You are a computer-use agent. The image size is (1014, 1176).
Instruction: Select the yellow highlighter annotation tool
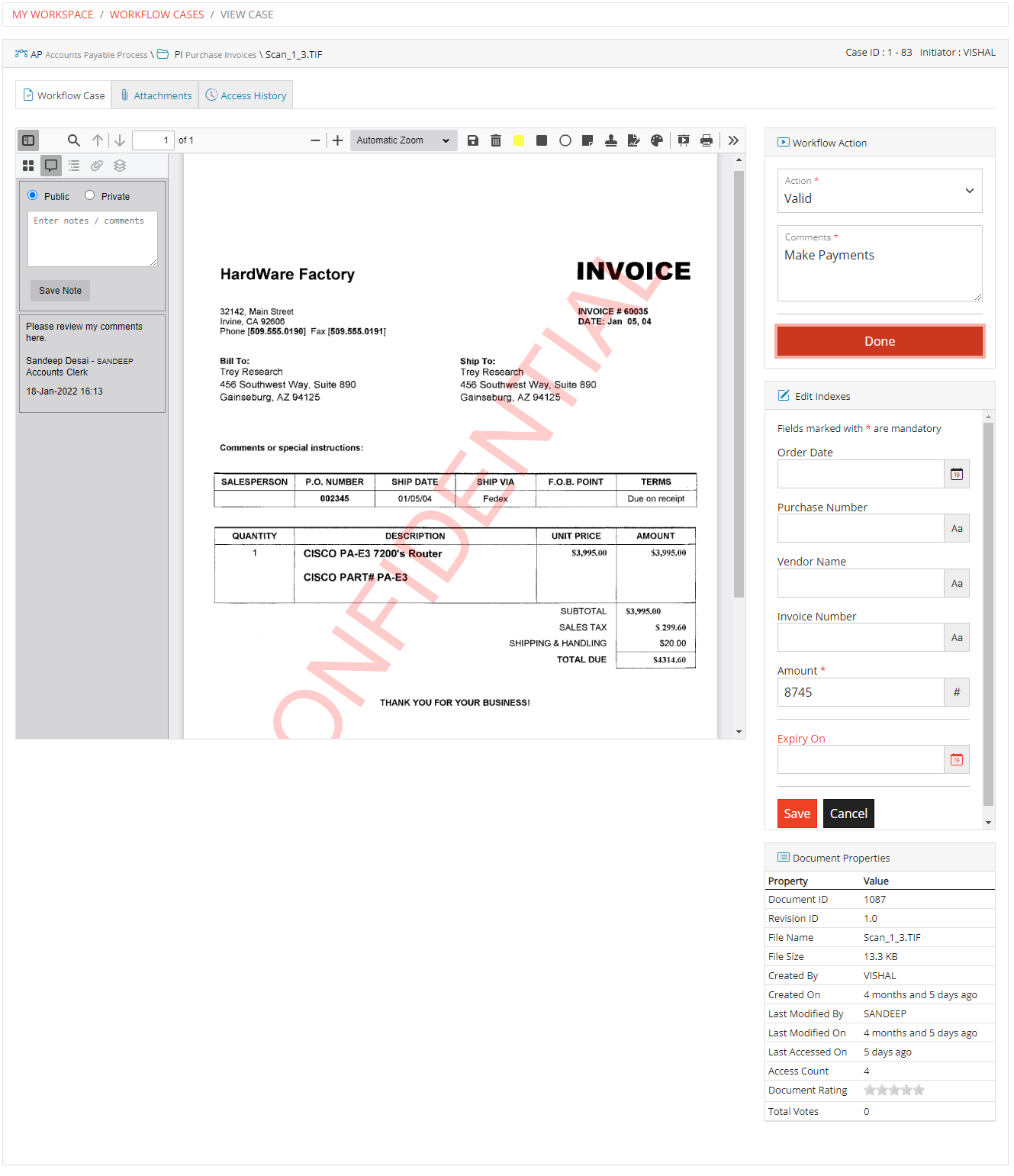coord(520,140)
